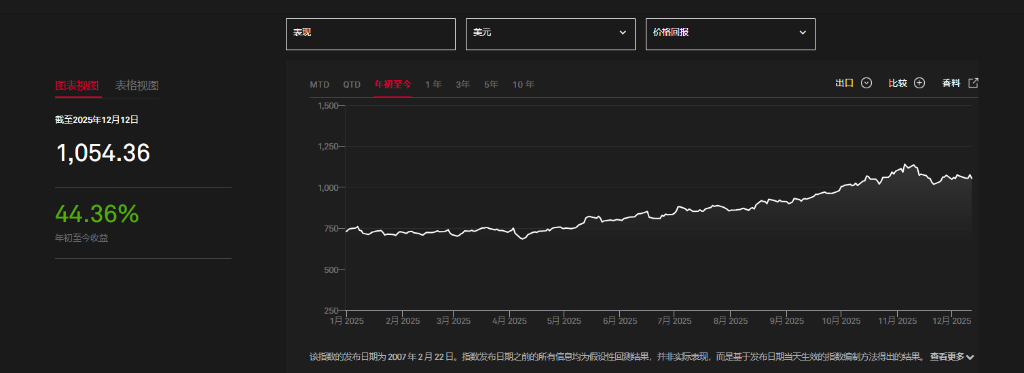
Task: Click the 1,000 y-axis label
Action: (x=327, y=187)
